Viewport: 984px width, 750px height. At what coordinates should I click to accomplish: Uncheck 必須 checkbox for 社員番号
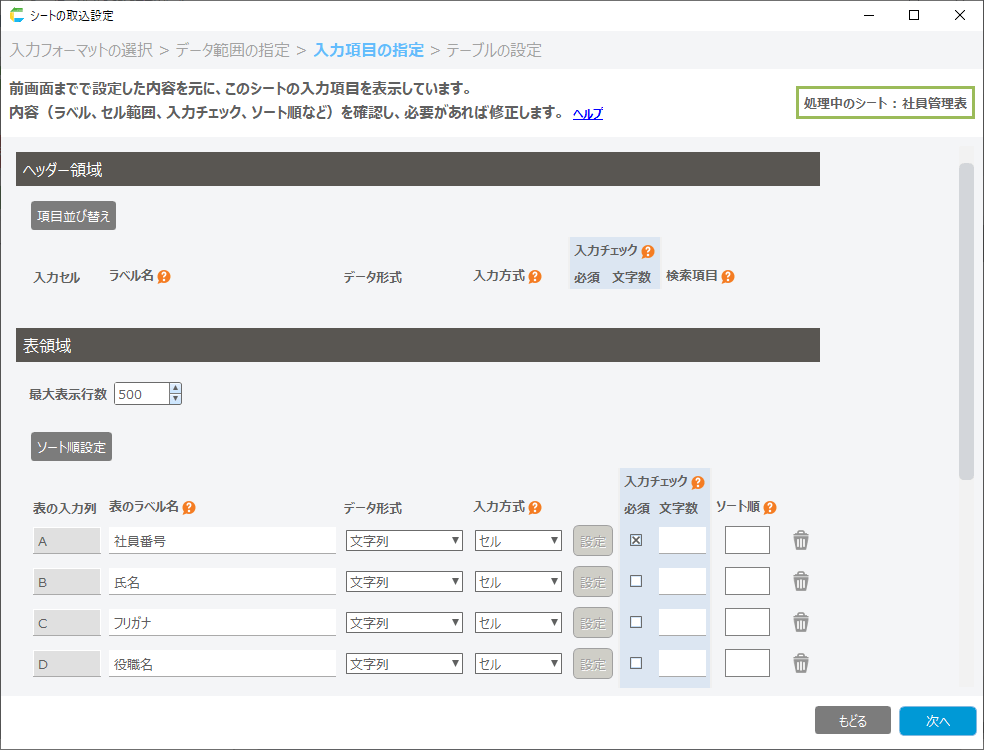coord(636,541)
